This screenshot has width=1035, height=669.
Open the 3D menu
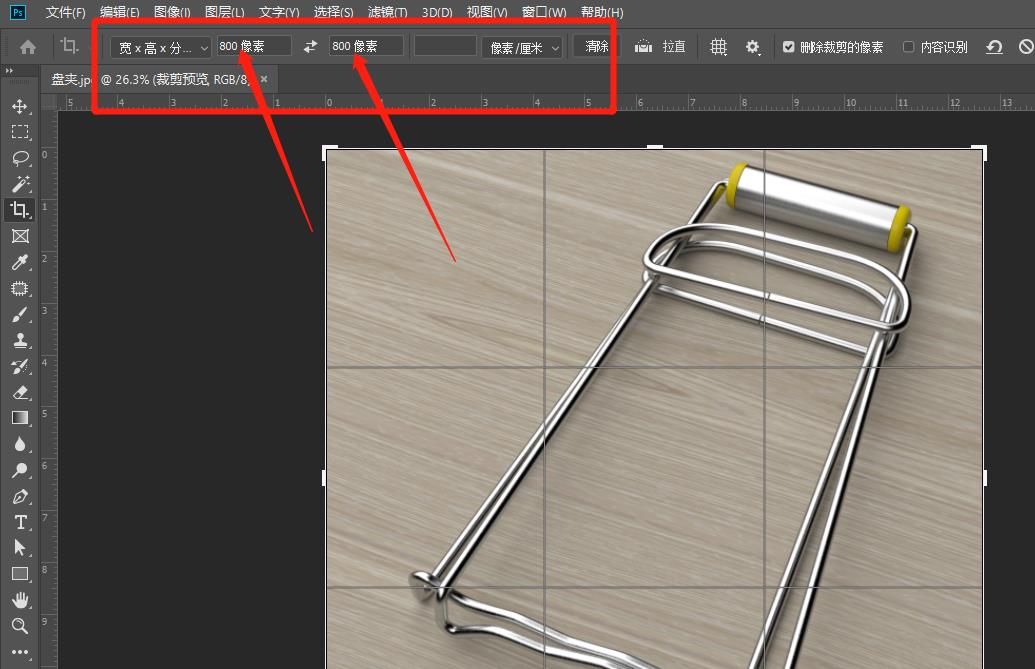tap(437, 12)
